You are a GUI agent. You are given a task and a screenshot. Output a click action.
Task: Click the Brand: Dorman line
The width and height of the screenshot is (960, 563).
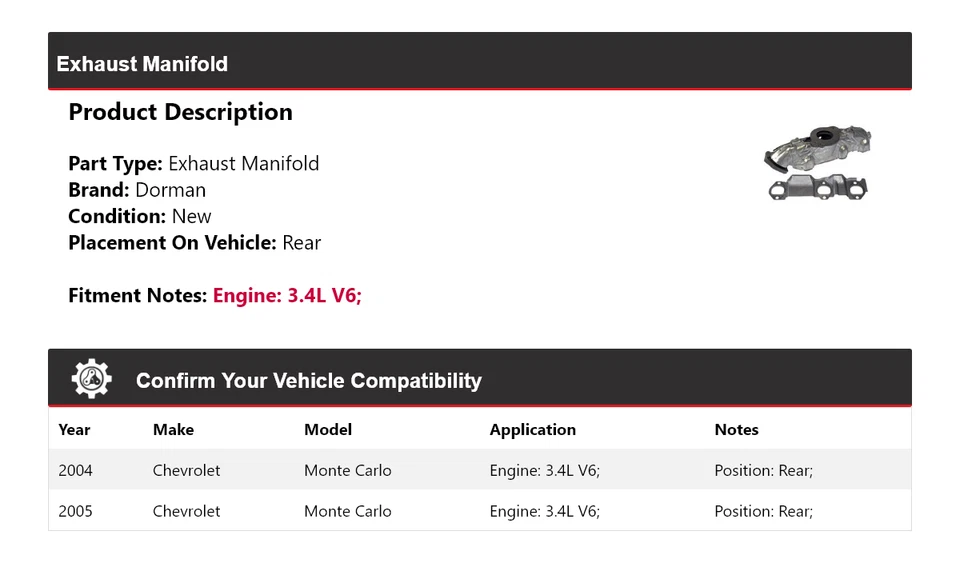tap(137, 190)
